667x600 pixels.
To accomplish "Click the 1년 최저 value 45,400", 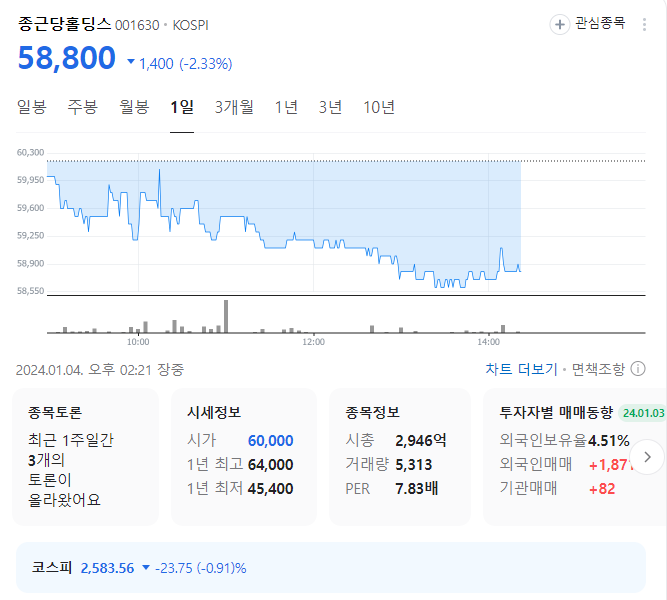I will click(x=271, y=489).
